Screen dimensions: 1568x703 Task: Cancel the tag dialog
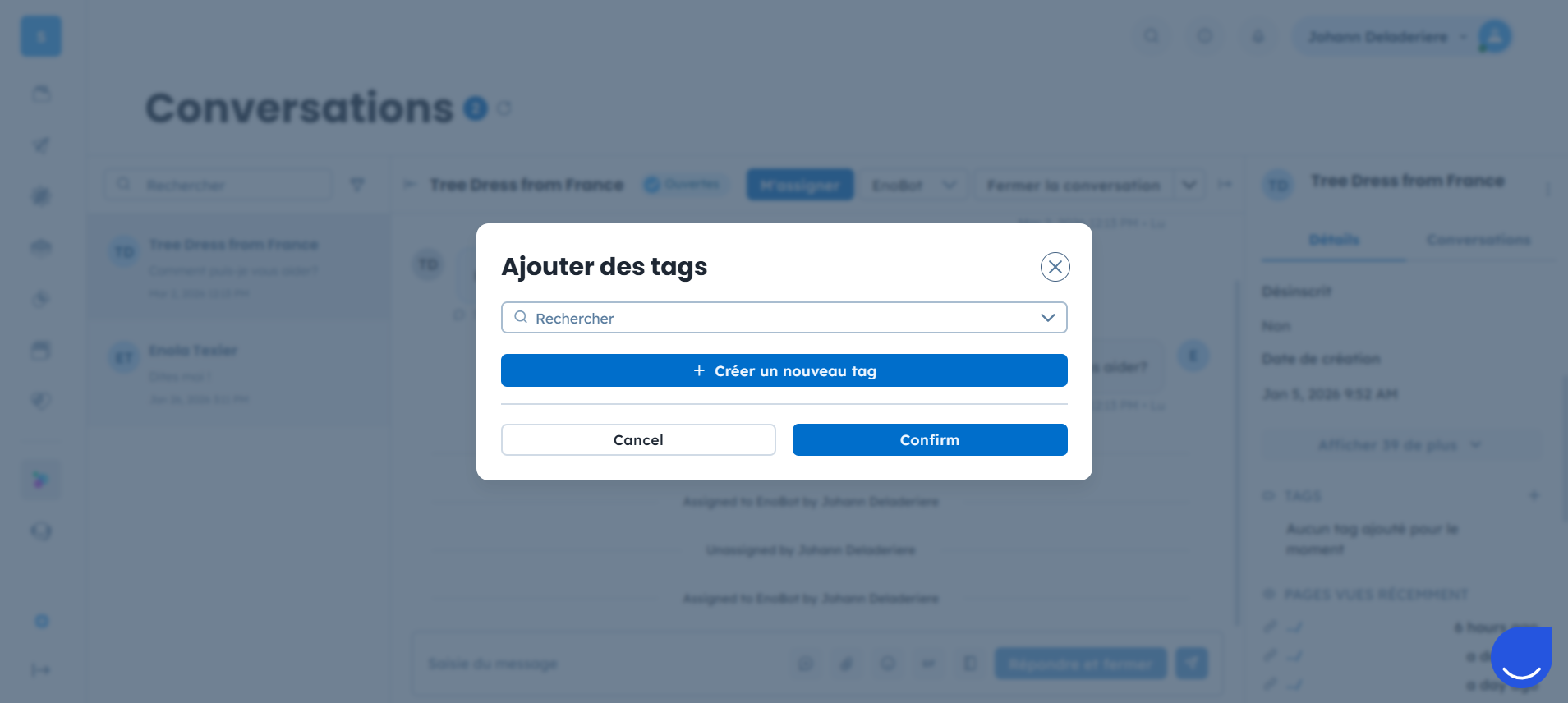click(638, 440)
